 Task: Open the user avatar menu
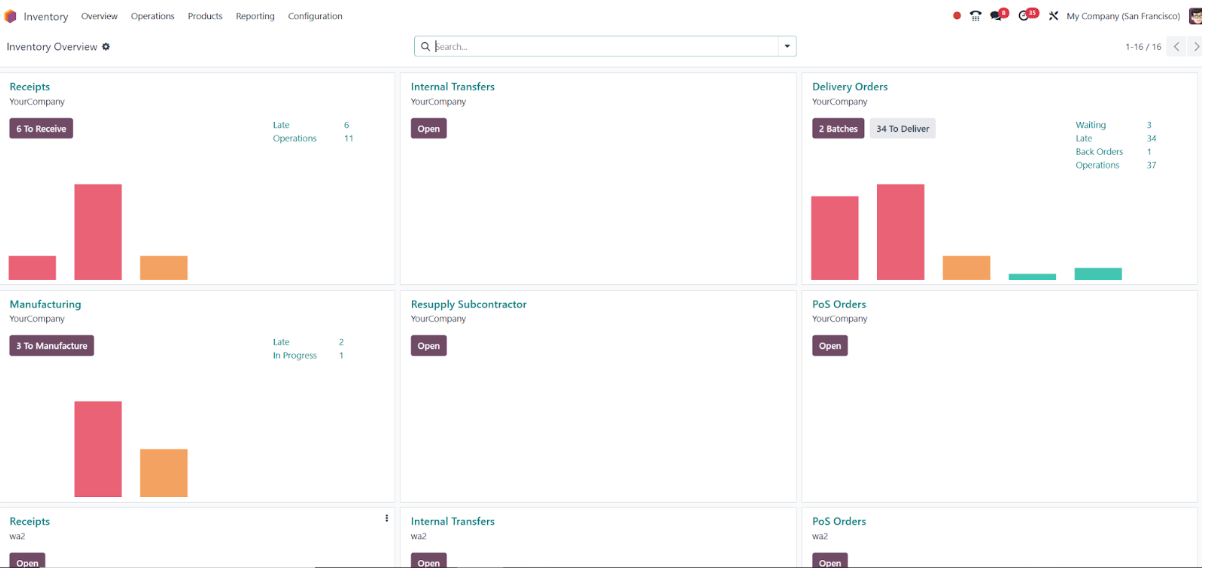1195,16
